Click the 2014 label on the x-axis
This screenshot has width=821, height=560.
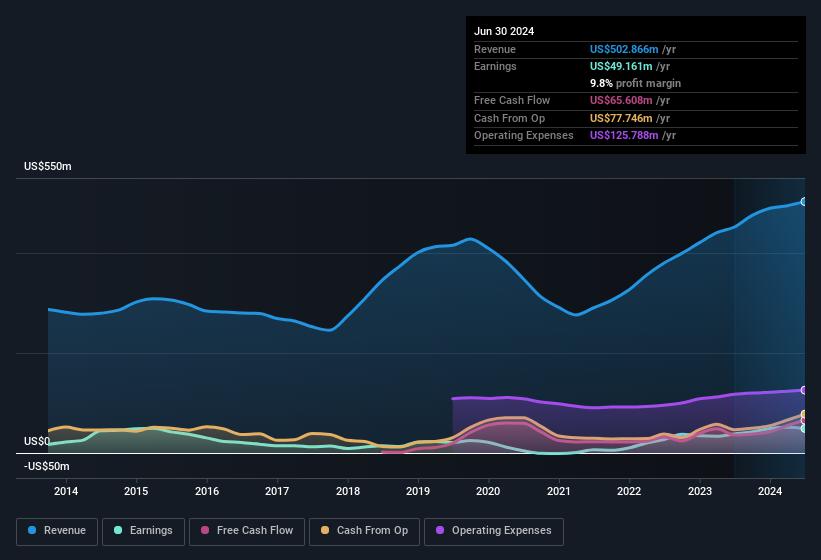coord(66,491)
